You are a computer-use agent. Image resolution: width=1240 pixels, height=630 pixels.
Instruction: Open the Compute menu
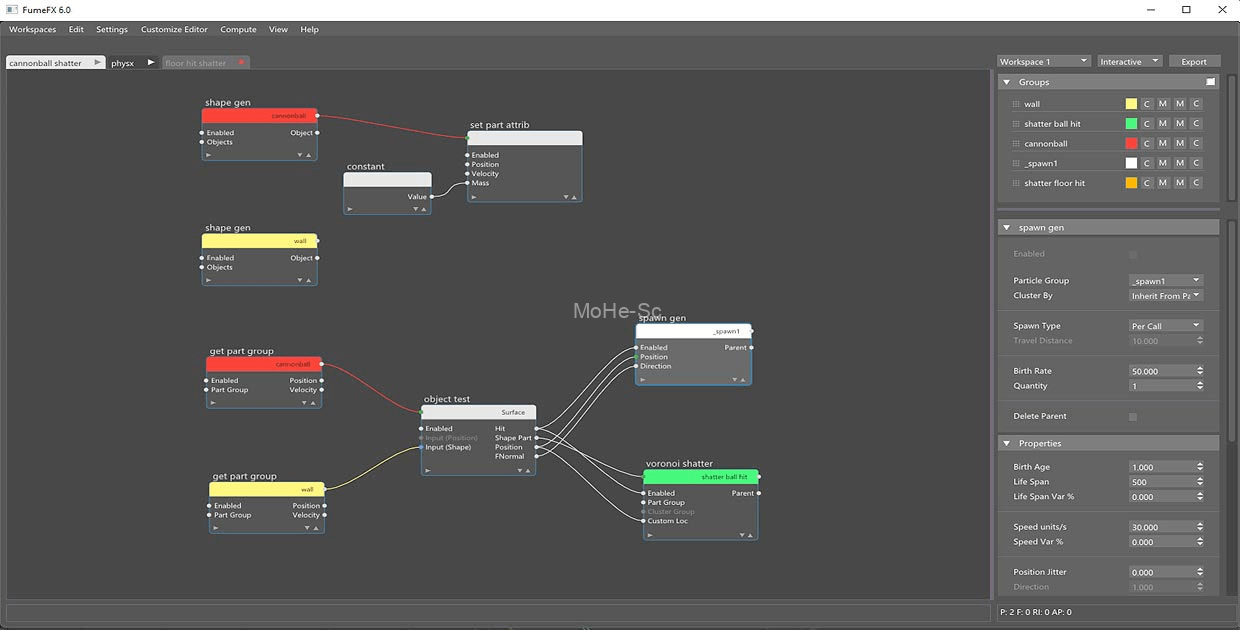(238, 30)
